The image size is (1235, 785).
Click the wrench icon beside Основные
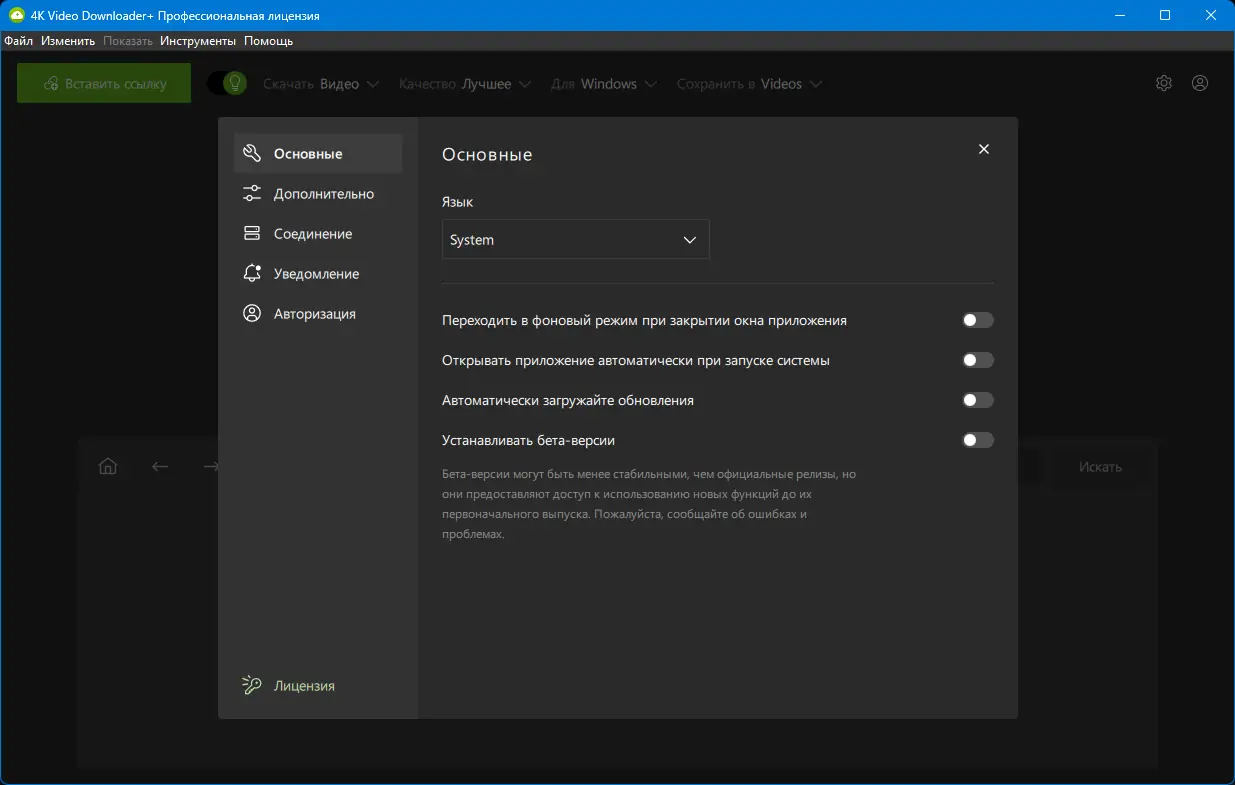(x=252, y=154)
